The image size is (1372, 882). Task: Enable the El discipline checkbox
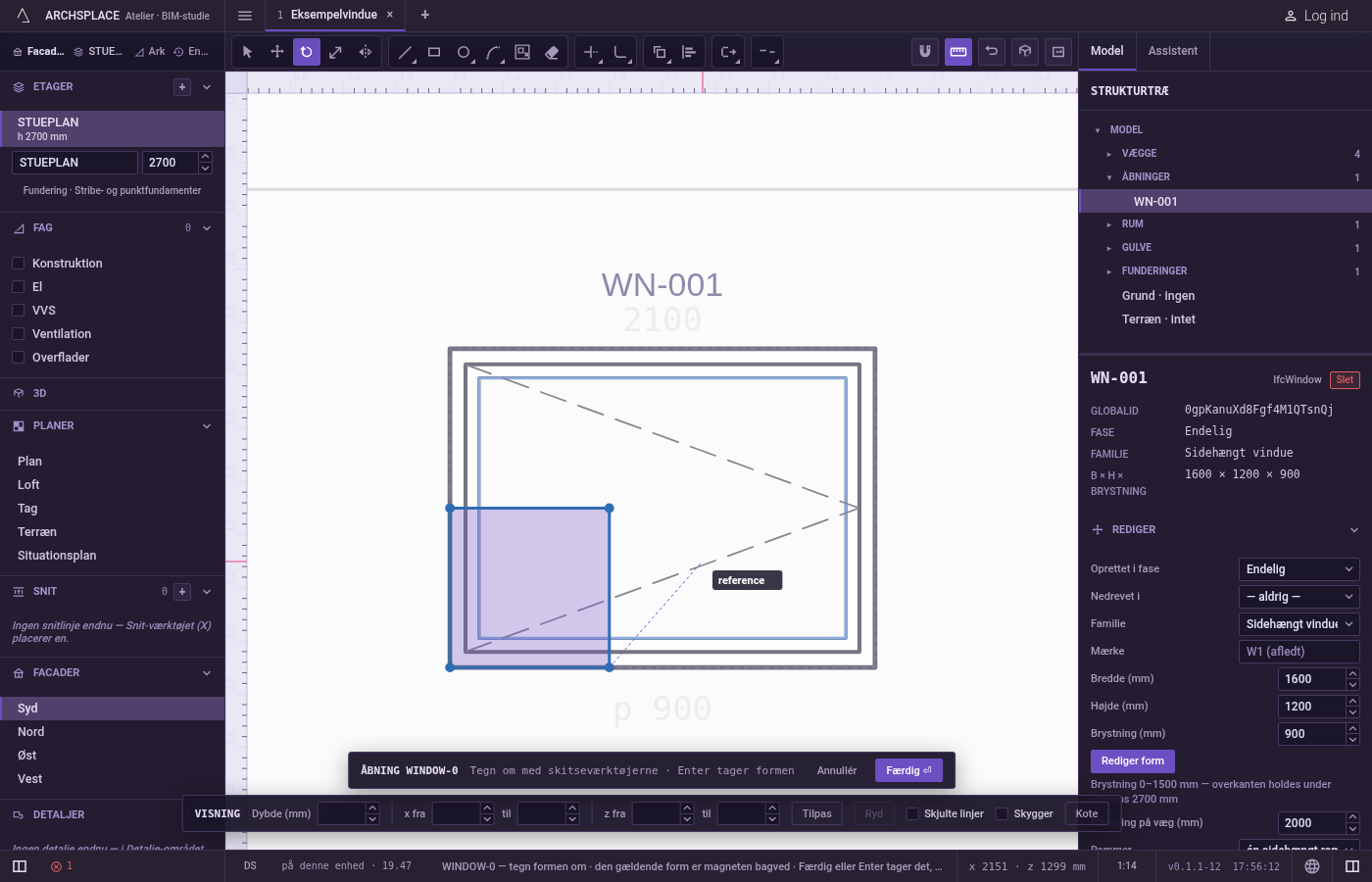click(x=18, y=287)
